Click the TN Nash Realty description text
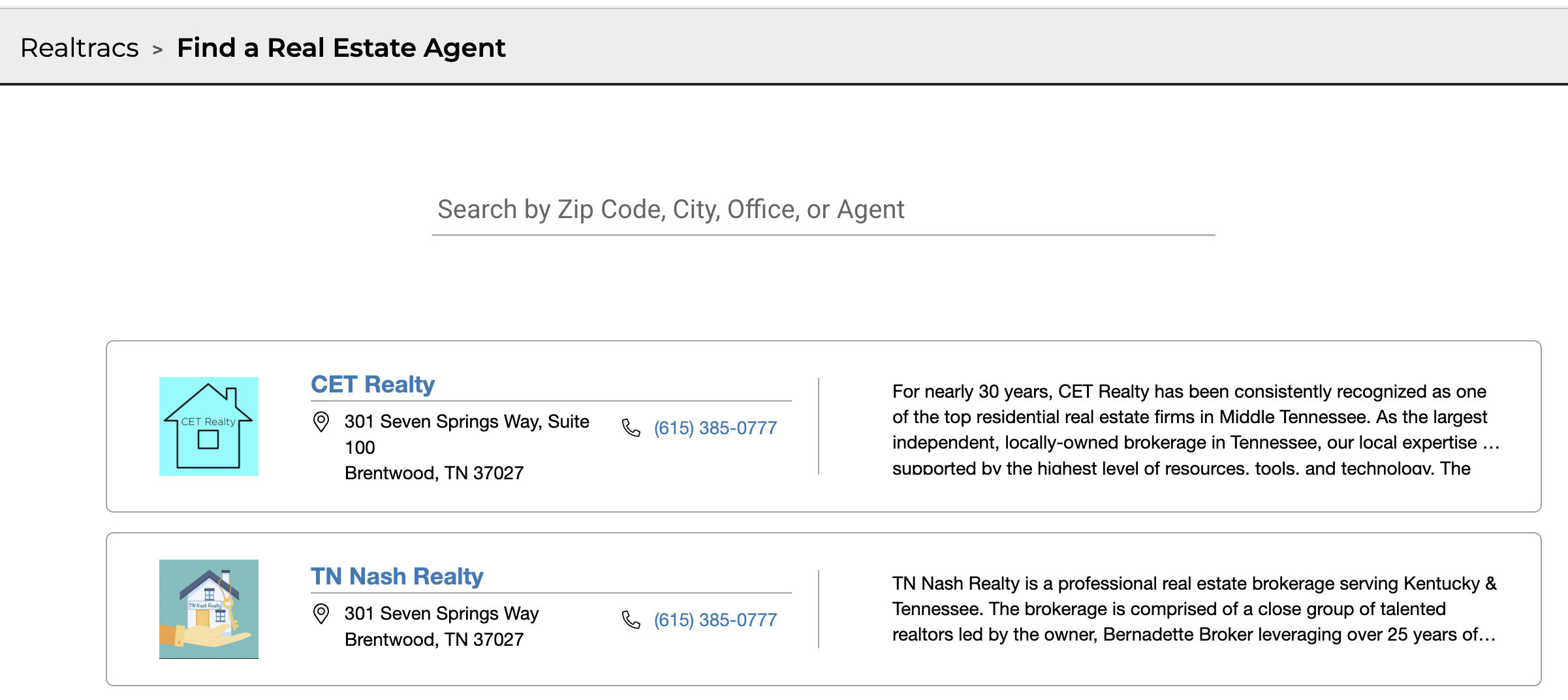1568x700 pixels. [1195, 609]
